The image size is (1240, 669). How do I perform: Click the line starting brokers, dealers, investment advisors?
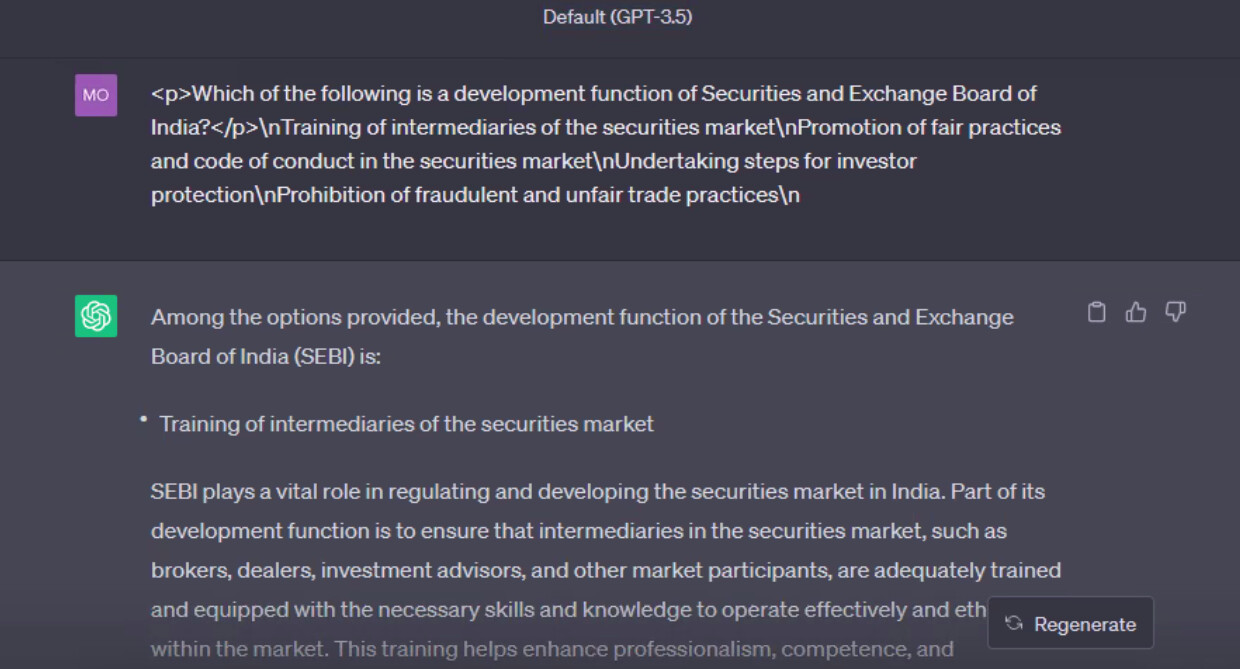(606, 570)
